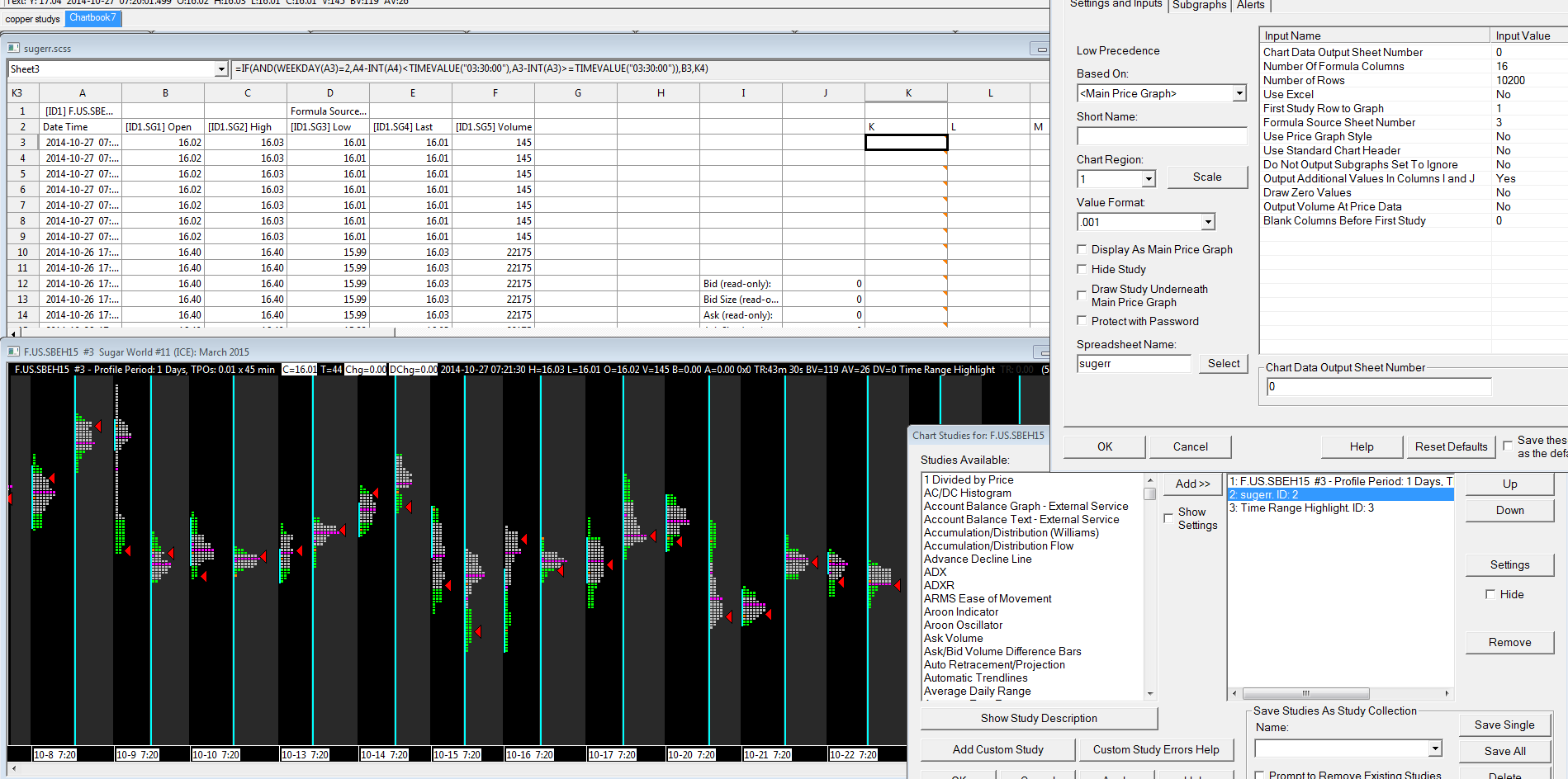Open the Sheet3 sheet selector dropdown

click(x=221, y=69)
